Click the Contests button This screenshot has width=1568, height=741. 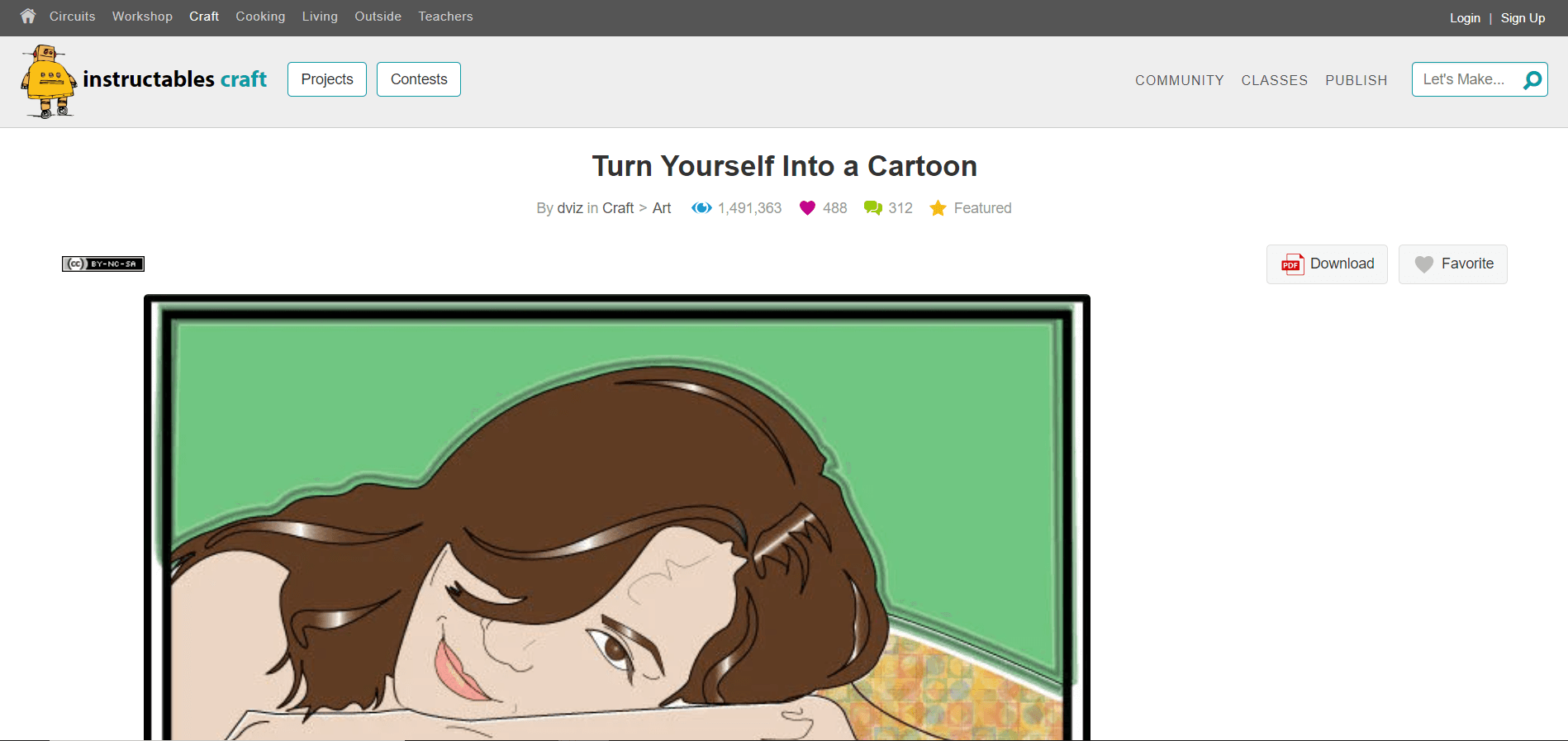(x=419, y=79)
